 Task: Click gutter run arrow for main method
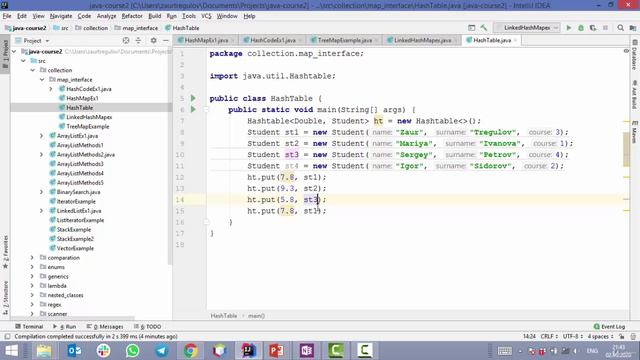[193, 109]
